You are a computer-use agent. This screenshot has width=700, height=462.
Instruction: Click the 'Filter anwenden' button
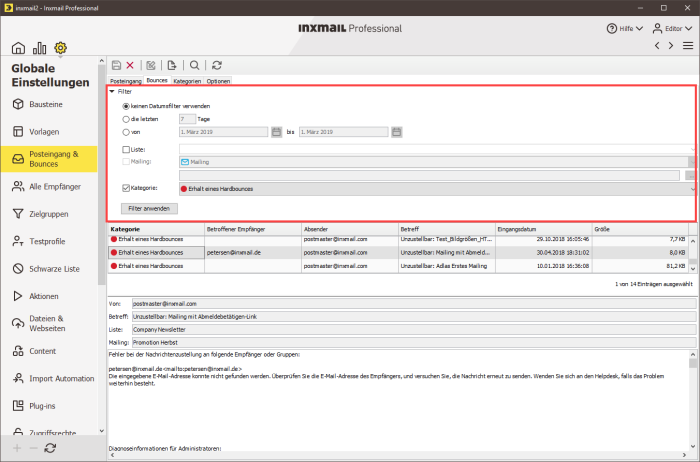(x=149, y=208)
